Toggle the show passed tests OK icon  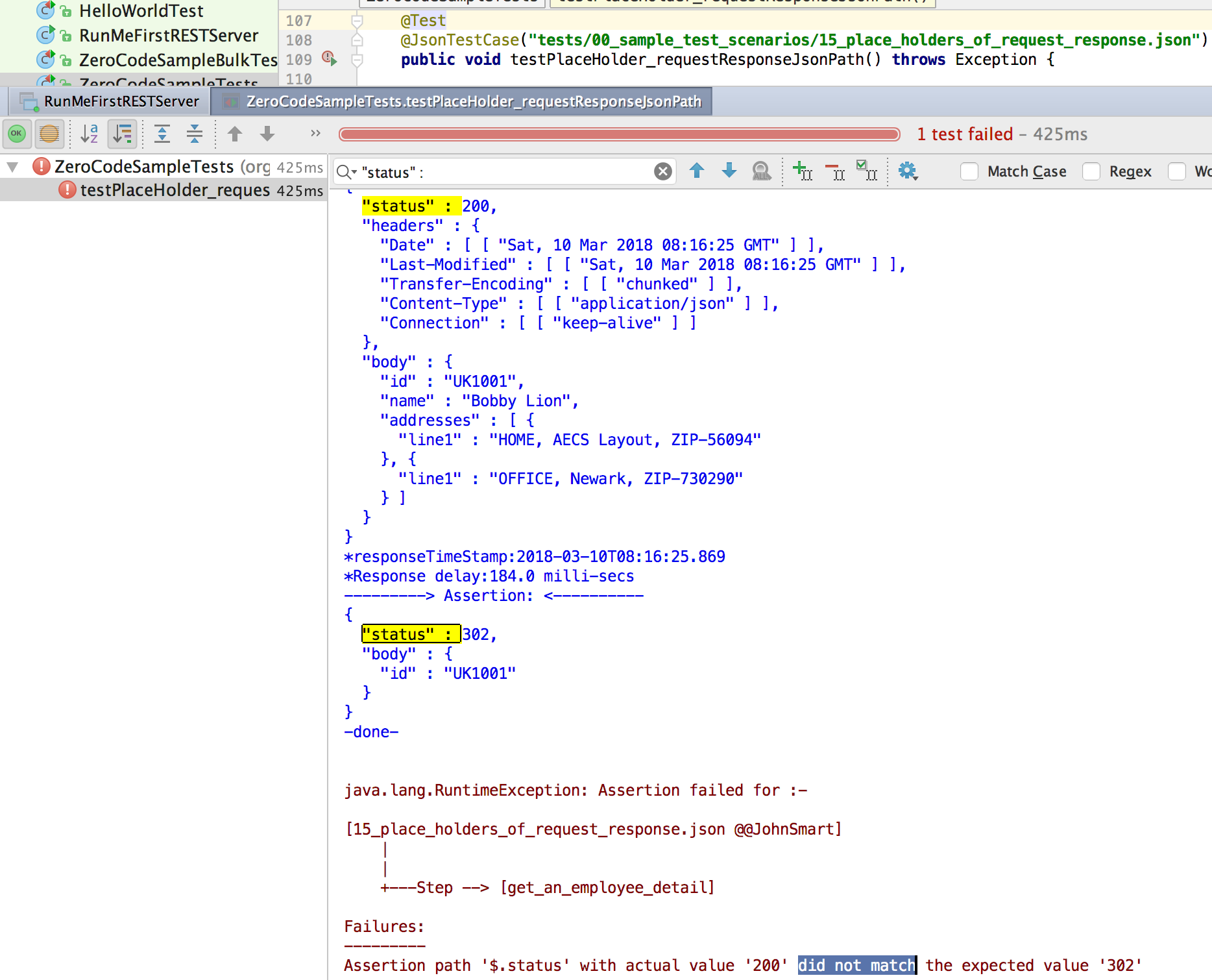(x=17, y=134)
